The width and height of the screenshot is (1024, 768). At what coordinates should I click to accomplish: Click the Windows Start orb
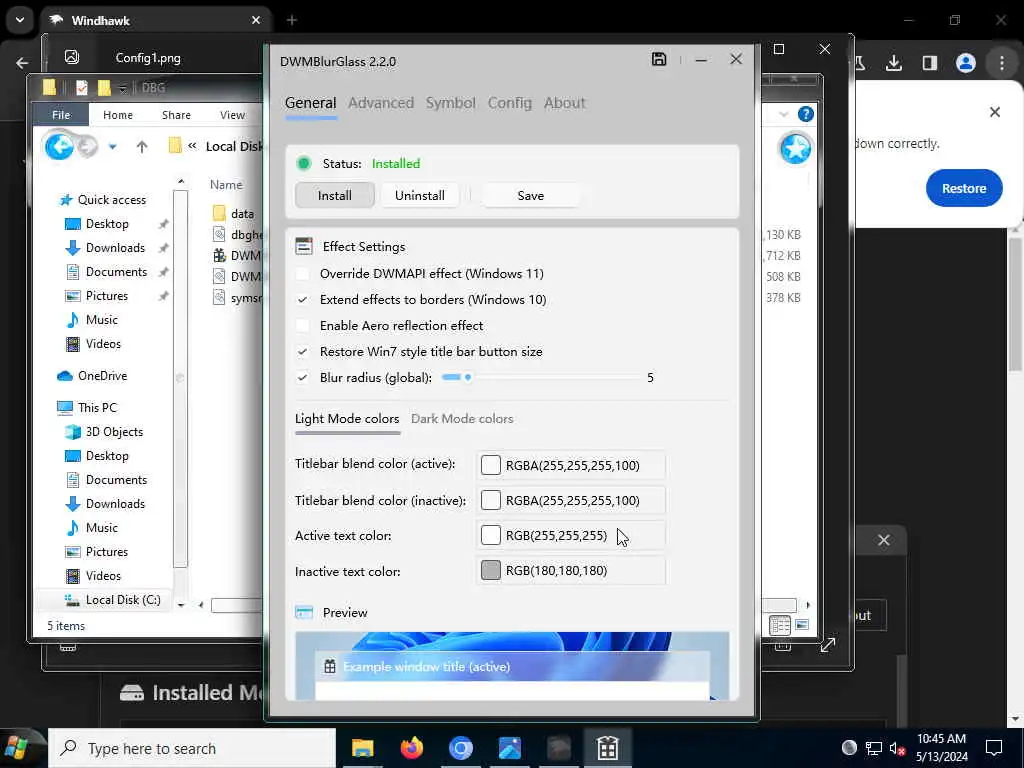click(16, 748)
